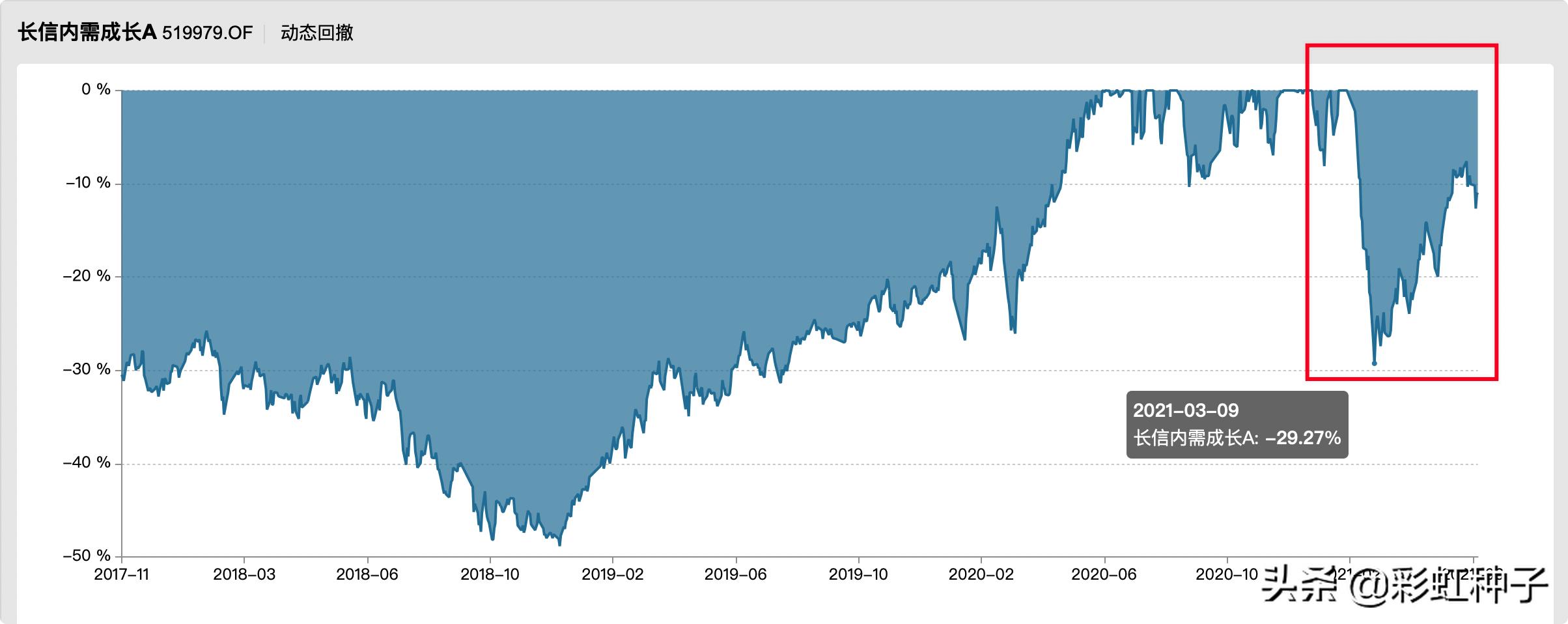Select the highlighted 2021-03-09 data point marker
Screen dimensions: 1568x624
pyautogui.click(x=1375, y=363)
